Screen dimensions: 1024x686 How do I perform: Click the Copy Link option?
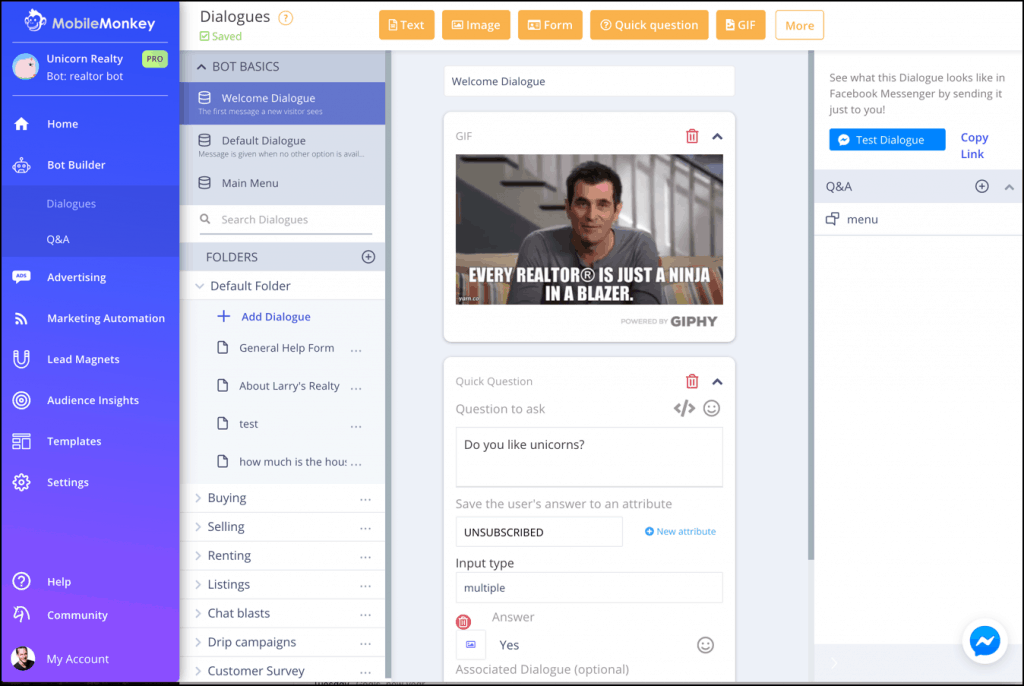pos(973,145)
